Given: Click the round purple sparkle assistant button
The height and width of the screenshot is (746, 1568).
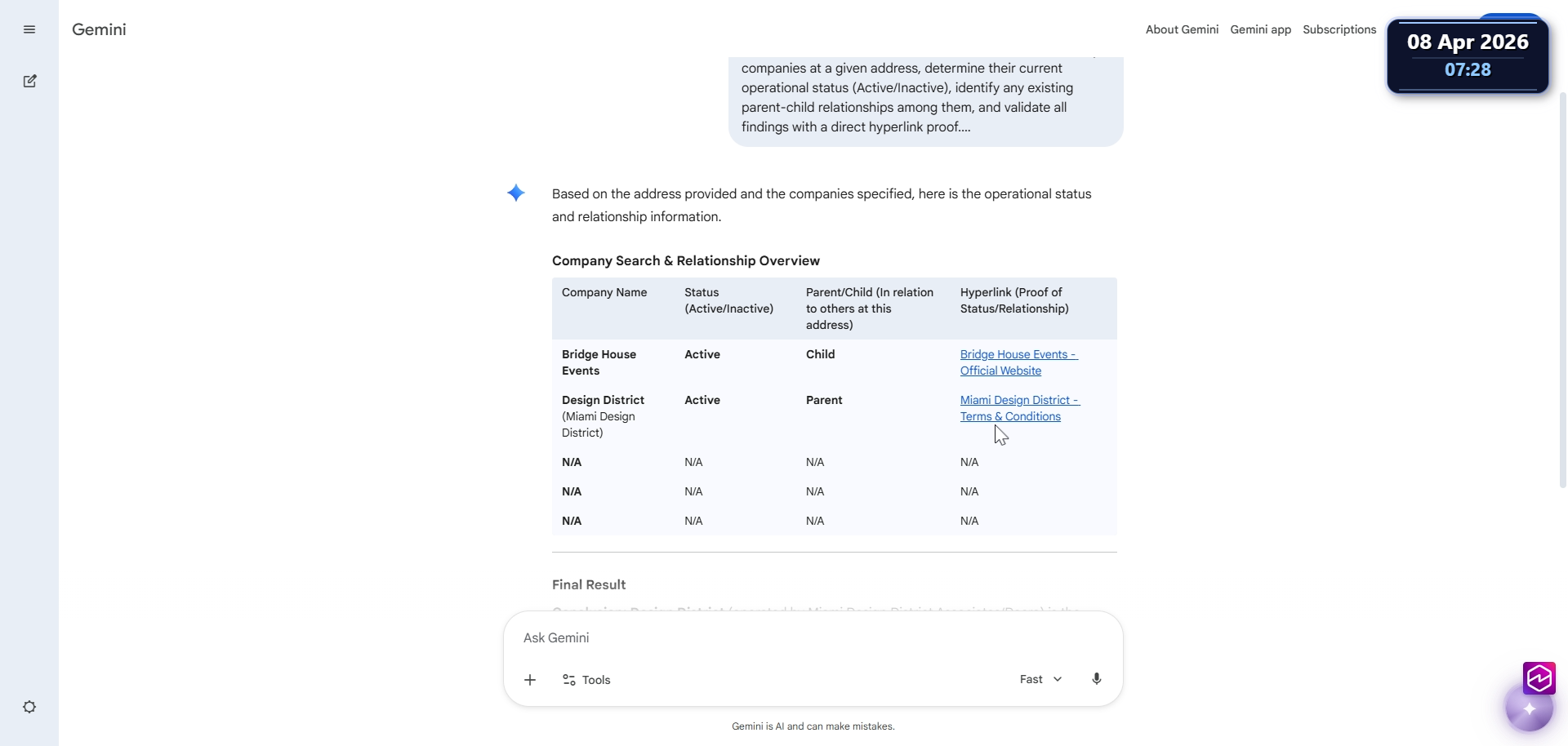Looking at the screenshot, I should [1529, 708].
